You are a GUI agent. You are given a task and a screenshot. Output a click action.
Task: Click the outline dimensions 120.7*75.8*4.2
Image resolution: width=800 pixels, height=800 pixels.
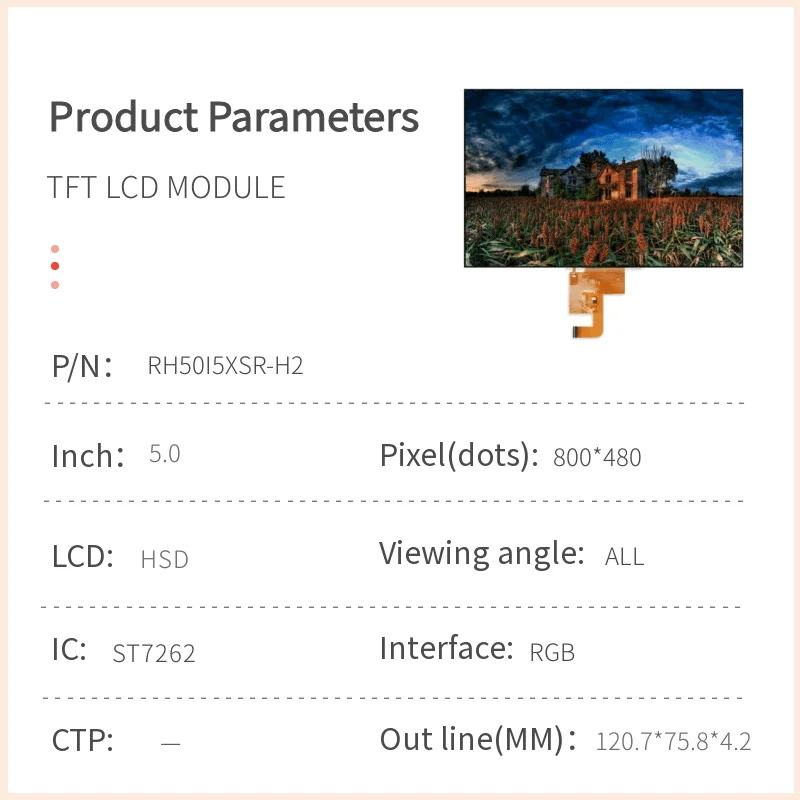point(673,742)
